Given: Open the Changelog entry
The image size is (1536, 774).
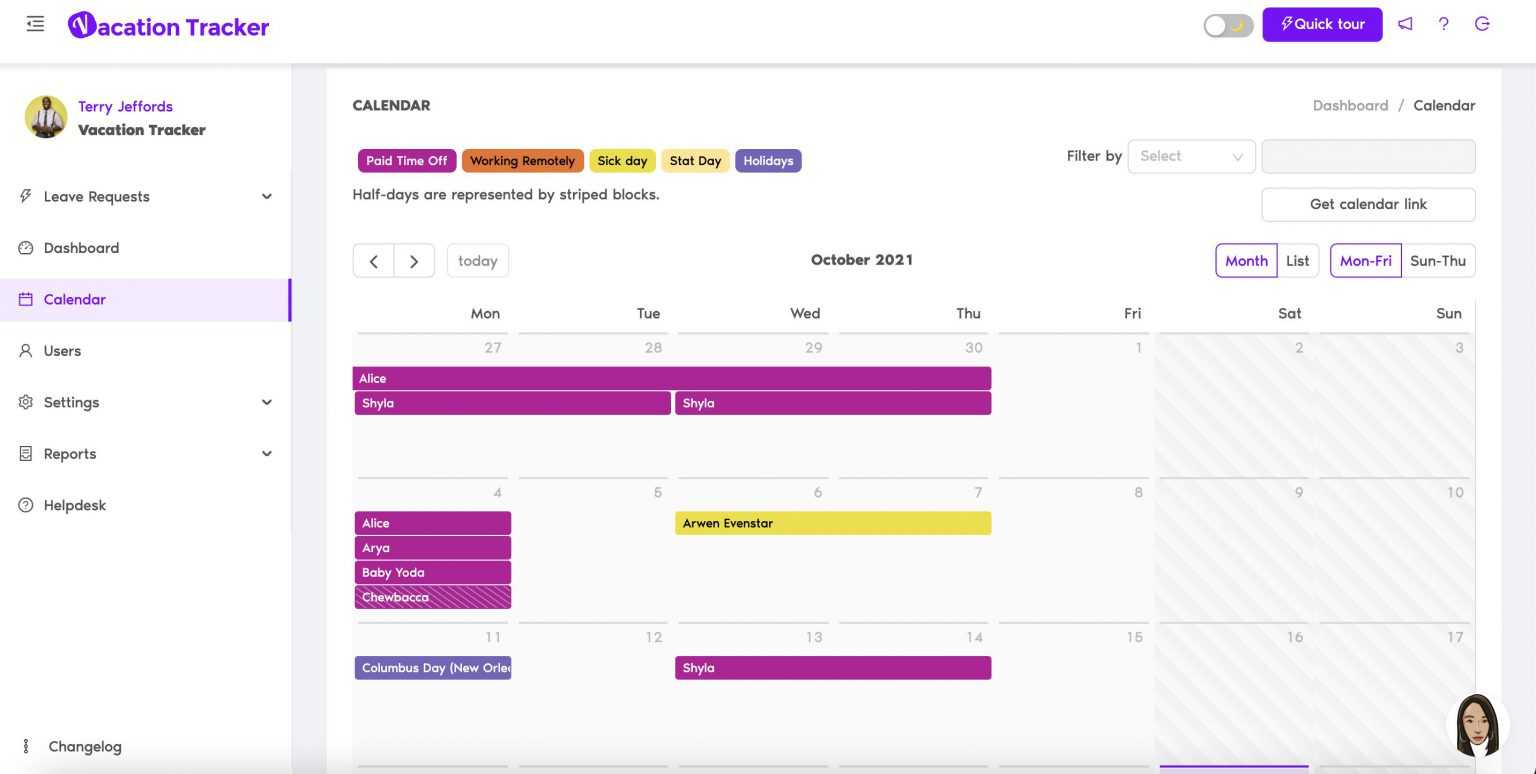Looking at the screenshot, I should coord(85,746).
